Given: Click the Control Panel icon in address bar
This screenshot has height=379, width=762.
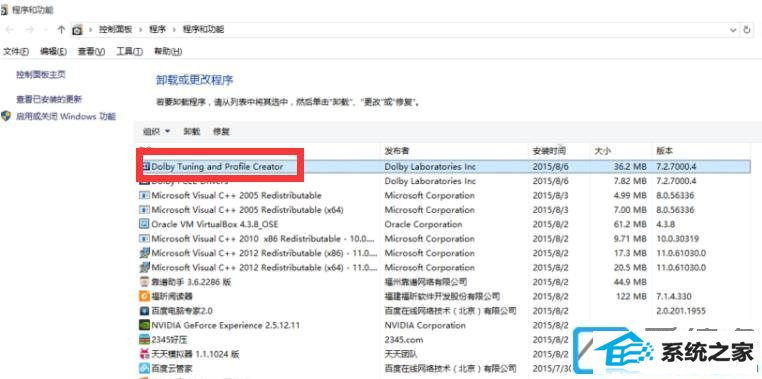Looking at the screenshot, I should (x=77, y=30).
